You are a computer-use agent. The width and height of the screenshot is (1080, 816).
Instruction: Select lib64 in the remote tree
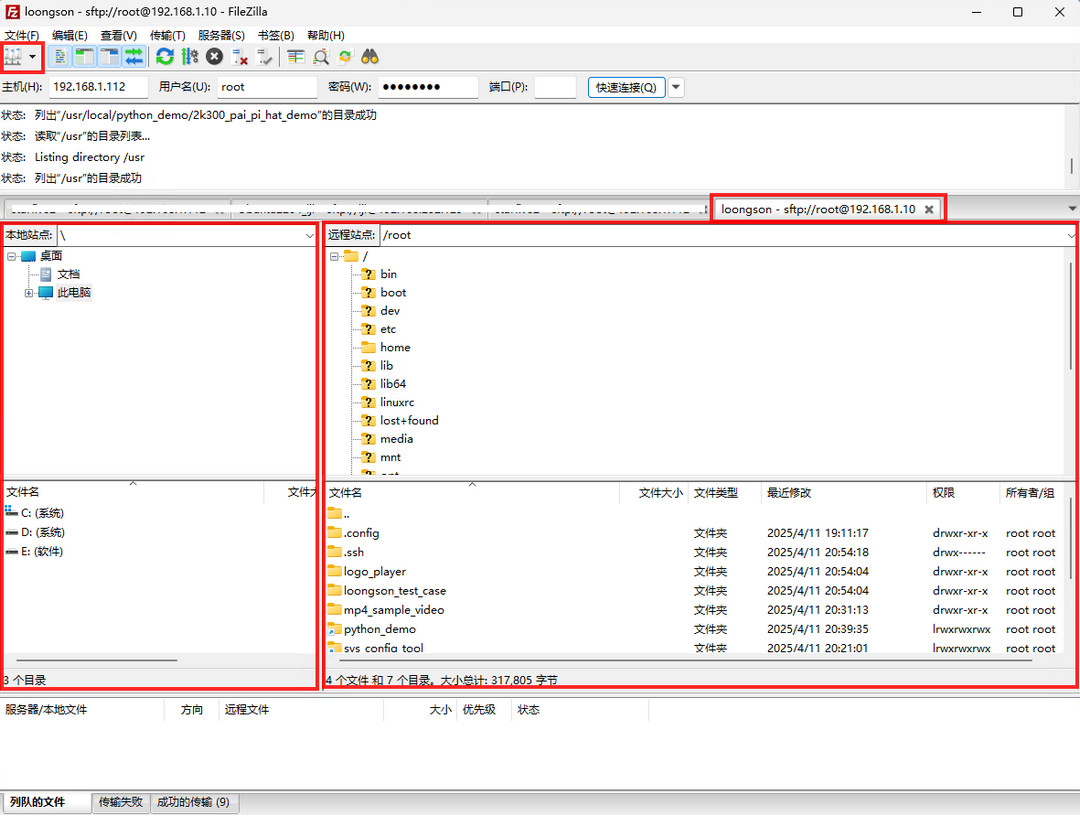pyautogui.click(x=393, y=384)
